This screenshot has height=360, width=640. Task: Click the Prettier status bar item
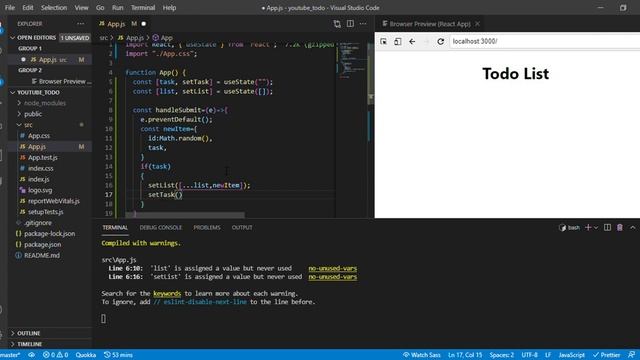pos(607,355)
